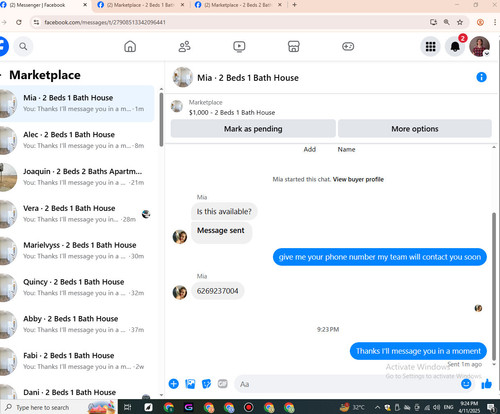
Task: Click the message input field Aa
Action: (x=347, y=384)
